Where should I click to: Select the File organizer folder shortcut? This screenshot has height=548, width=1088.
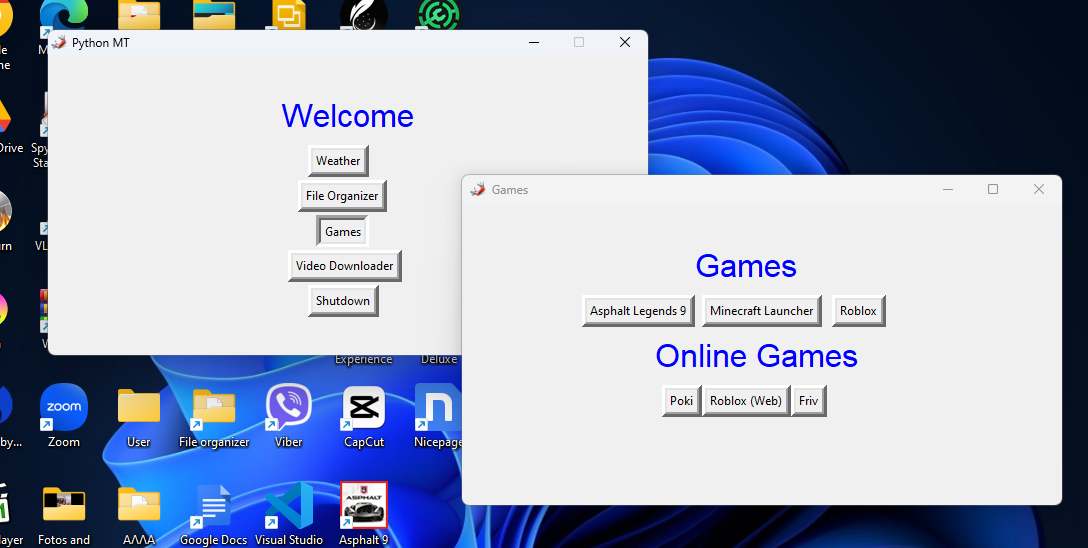[x=214, y=416]
